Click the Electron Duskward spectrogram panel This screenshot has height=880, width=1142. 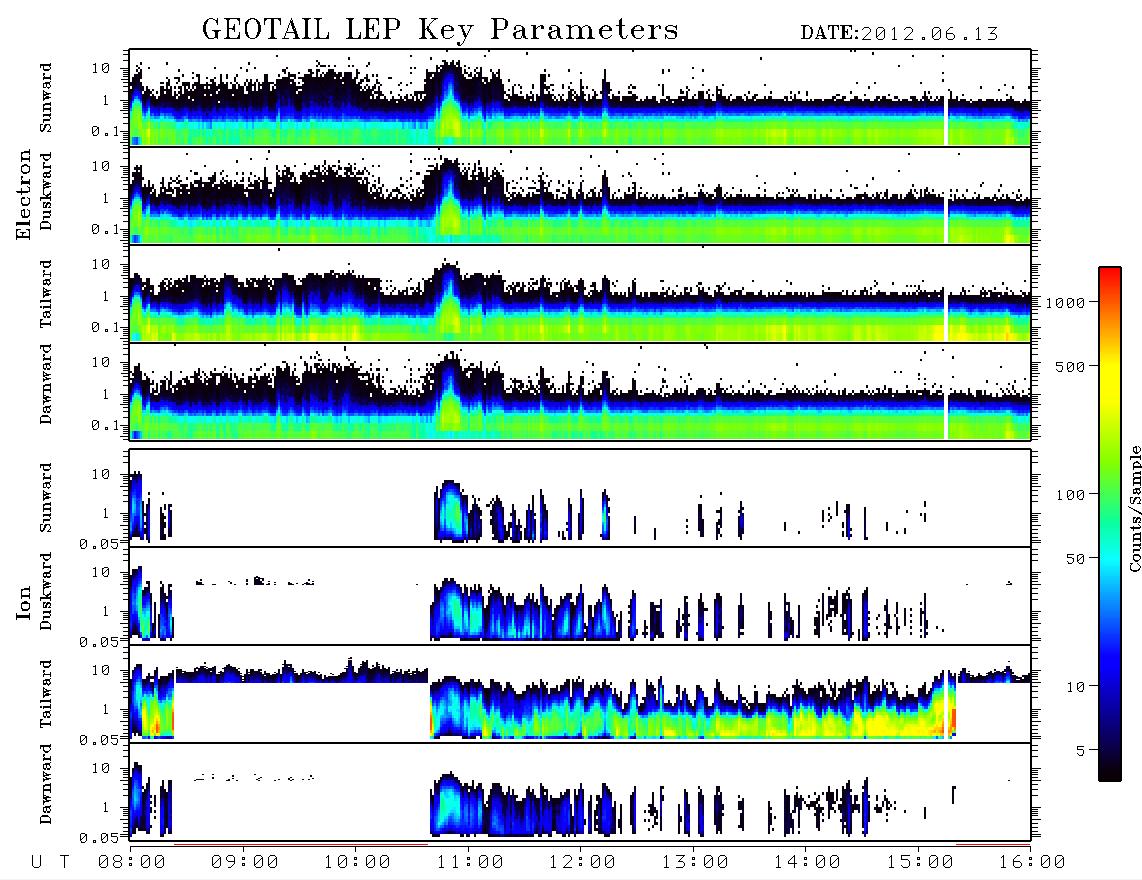point(580,195)
